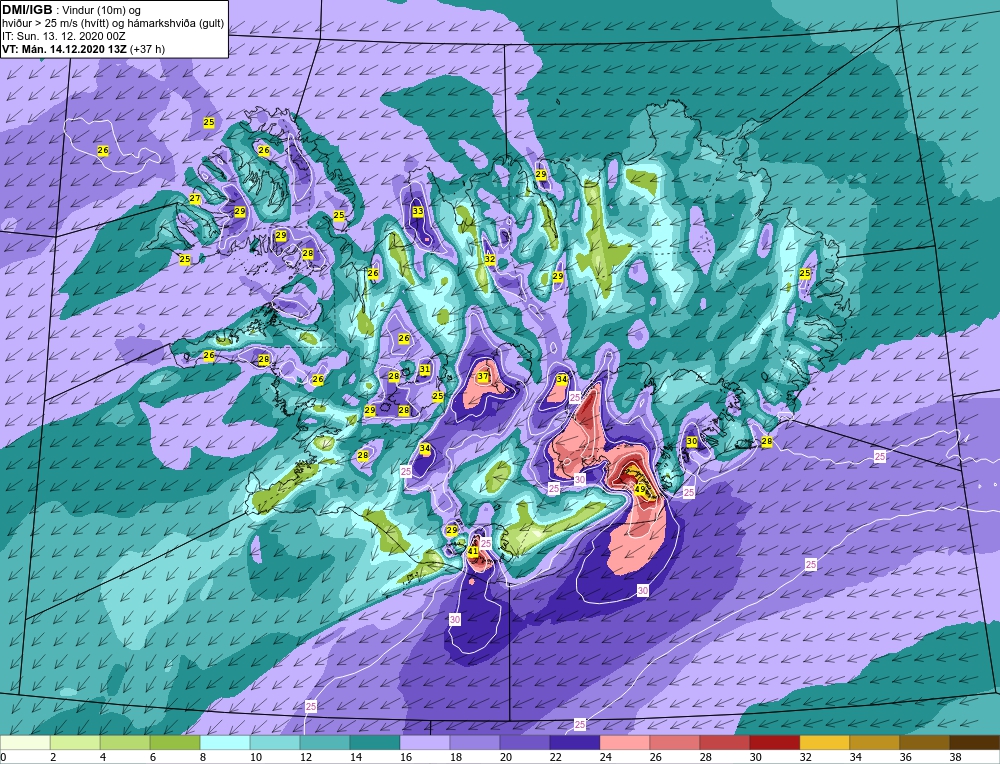The width and height of the screenshot is (1000, 764).
Task: Select the legend tick label 24
Action: pos(605,757)
